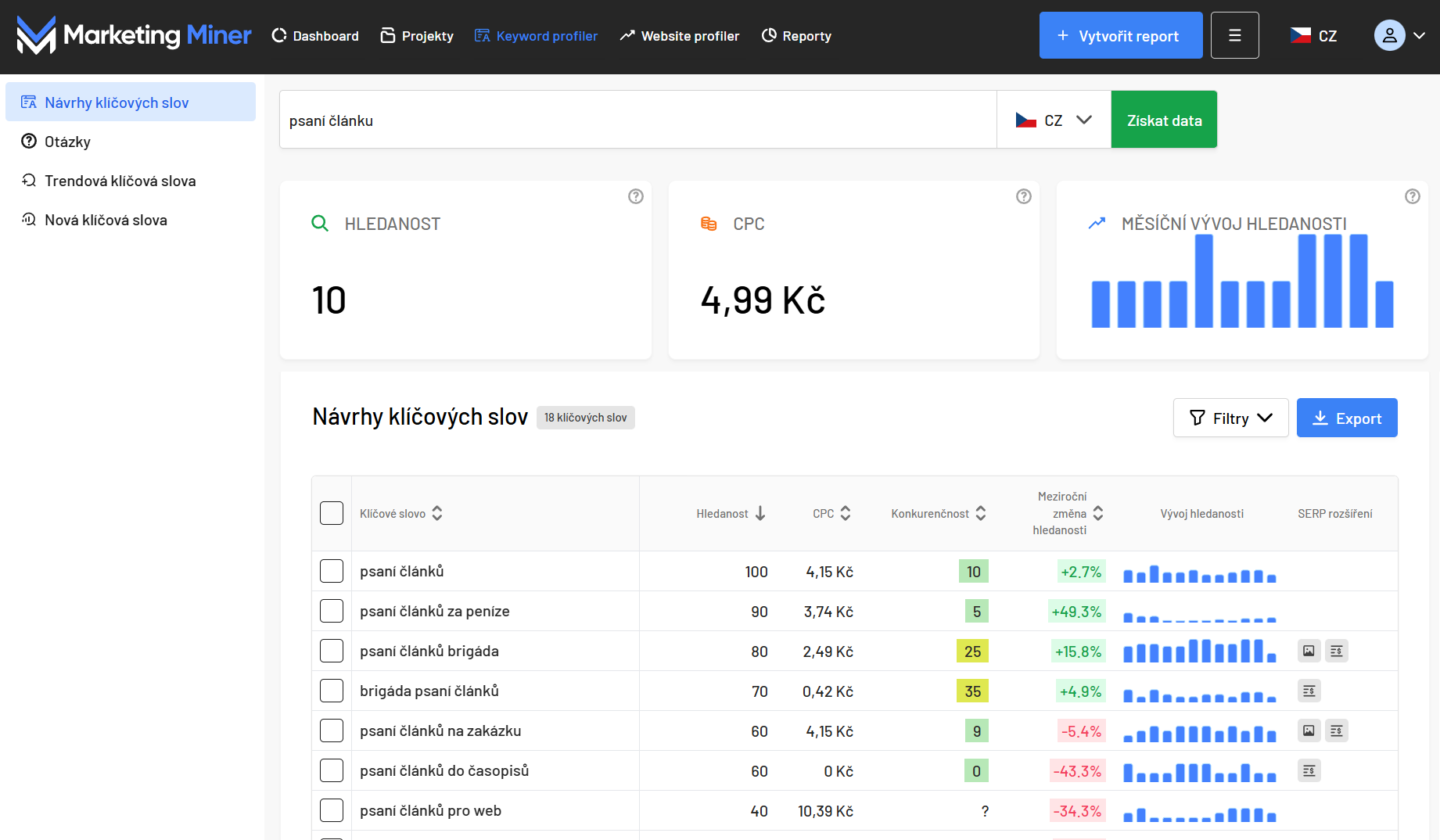This screenshot has width=1440, height=840.
Task: Open the hamburger menu button
Action: pyautogui.click(x=1234, y=35)
